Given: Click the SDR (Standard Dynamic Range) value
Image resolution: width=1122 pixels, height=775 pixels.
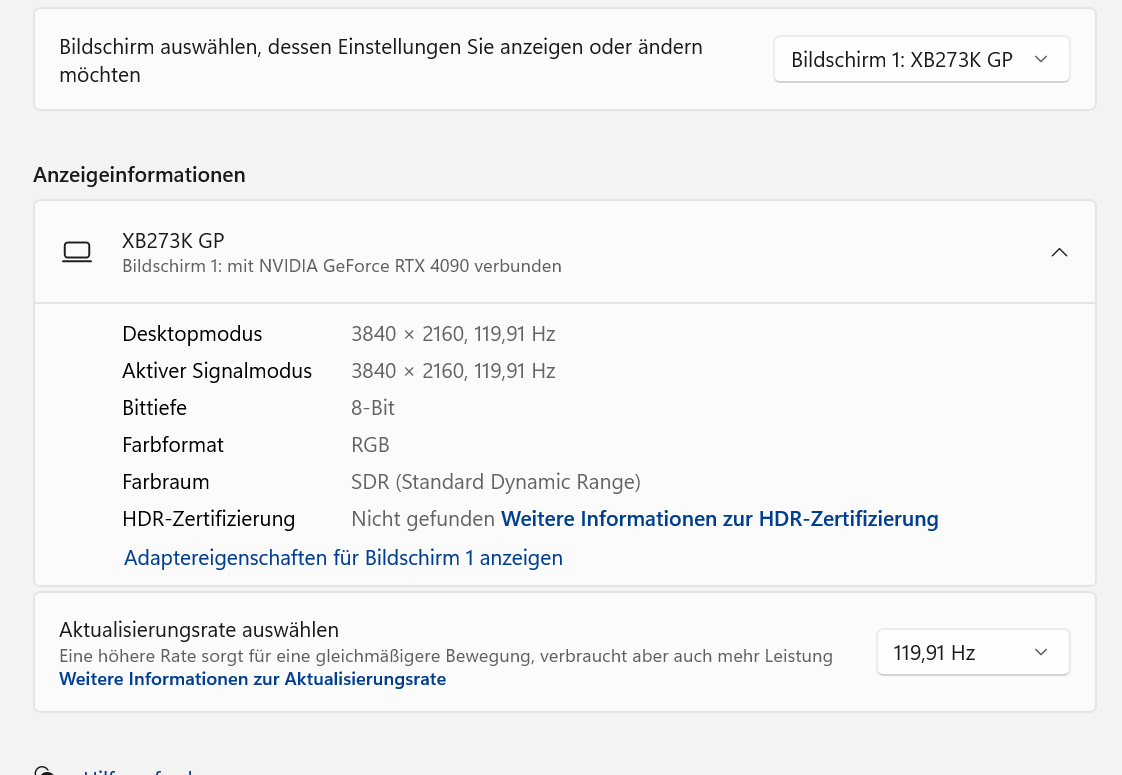Looking at the screenshot, I should (x=495, y=482).
